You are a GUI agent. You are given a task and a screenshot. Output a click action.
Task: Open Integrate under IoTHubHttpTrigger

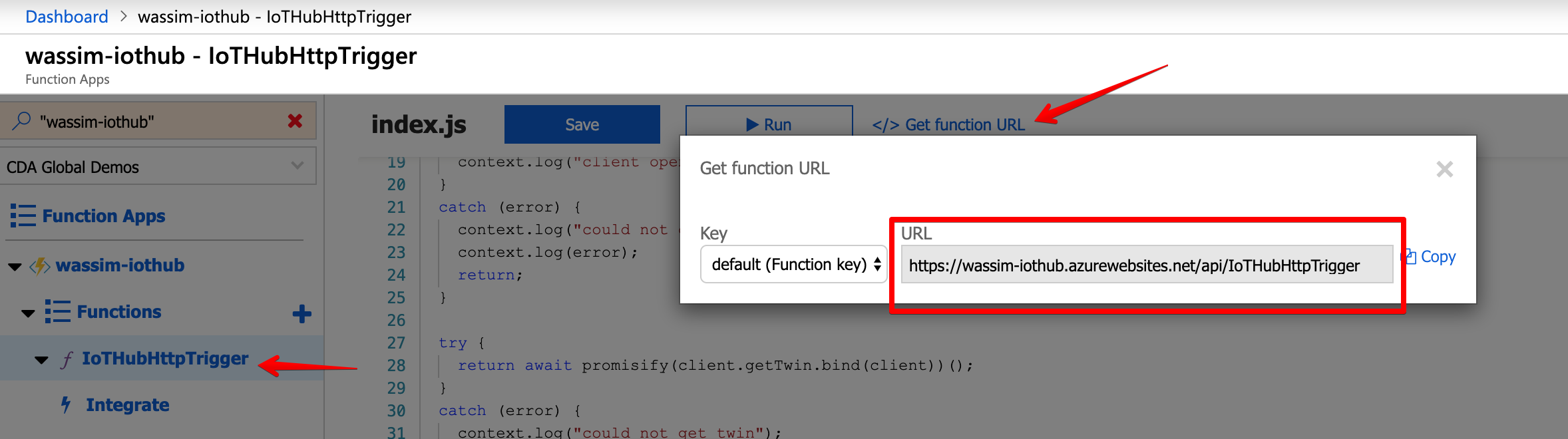(x=127, y=405)
